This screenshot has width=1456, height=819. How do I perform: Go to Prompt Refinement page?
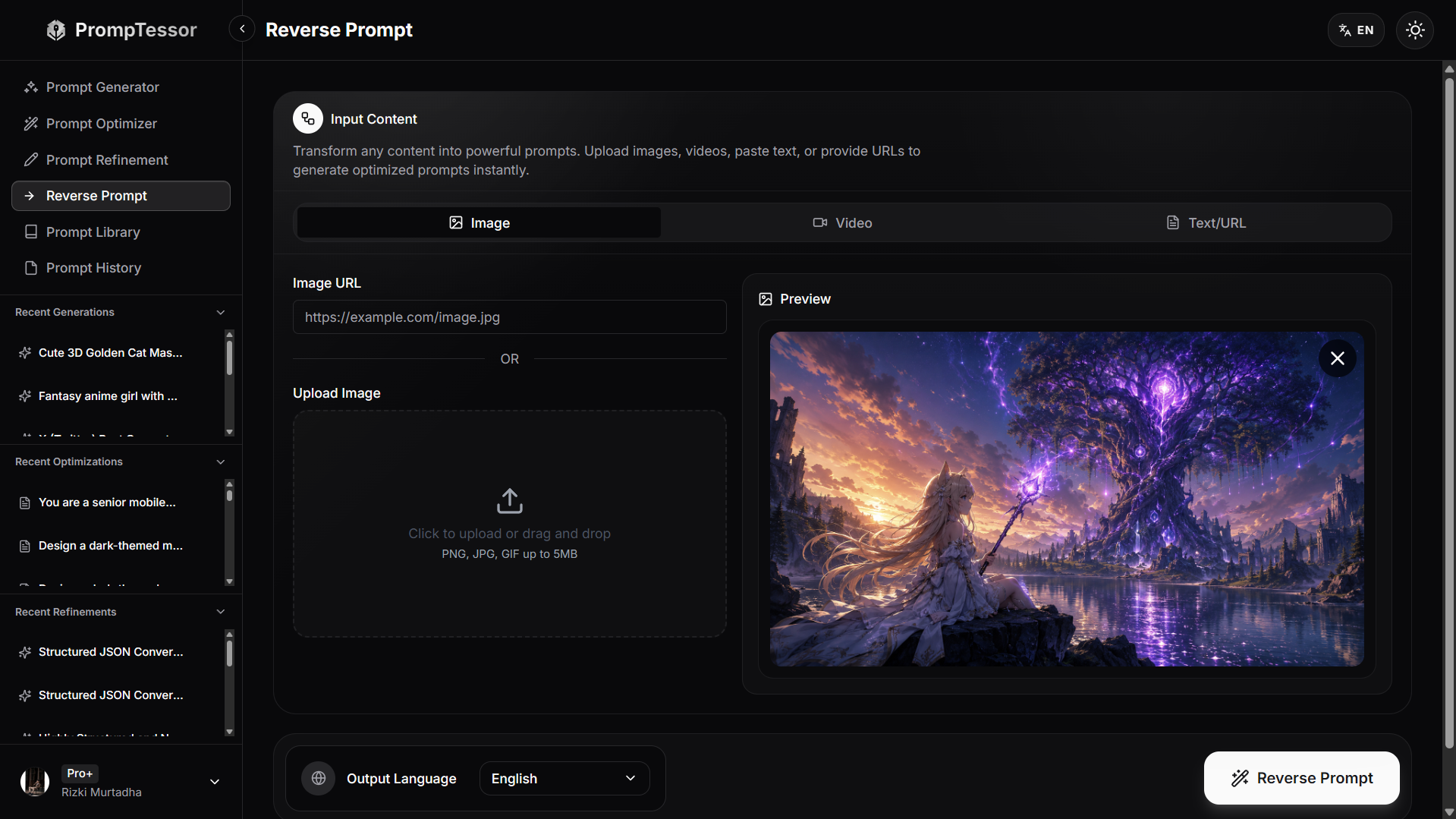[x=121, y=160]
